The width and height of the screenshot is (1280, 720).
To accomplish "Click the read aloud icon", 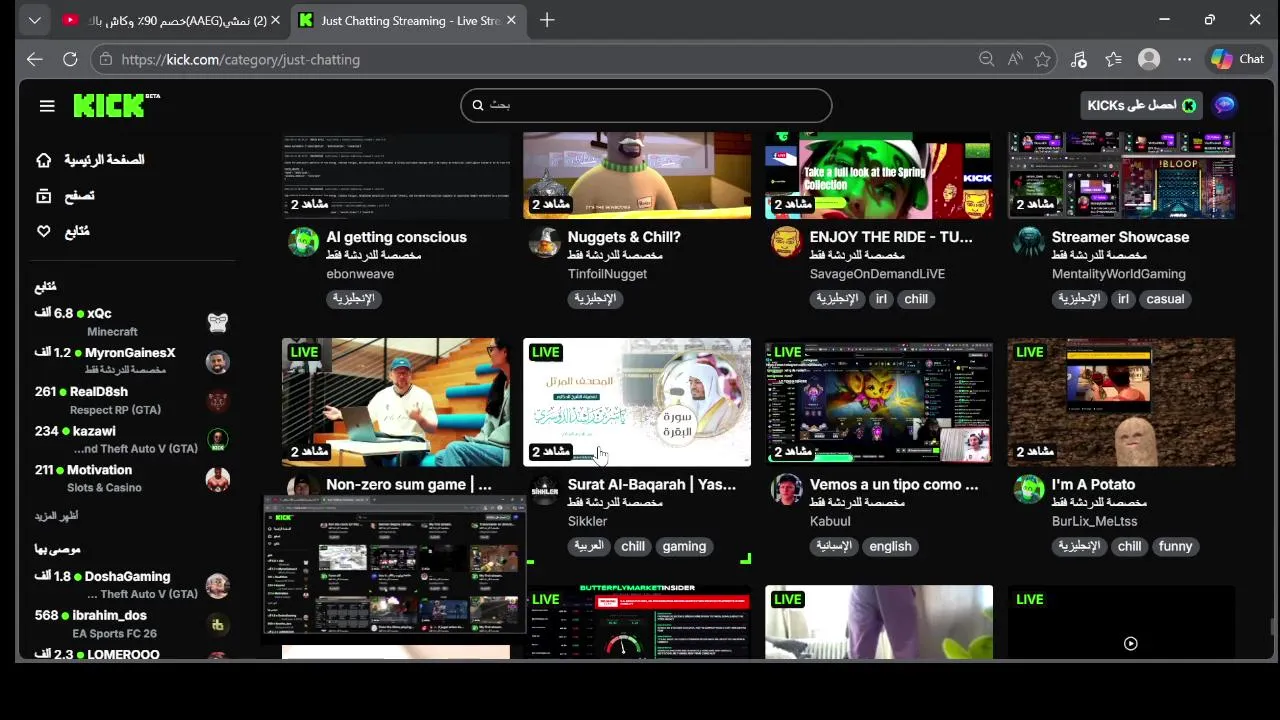I will pos(1015,59).
